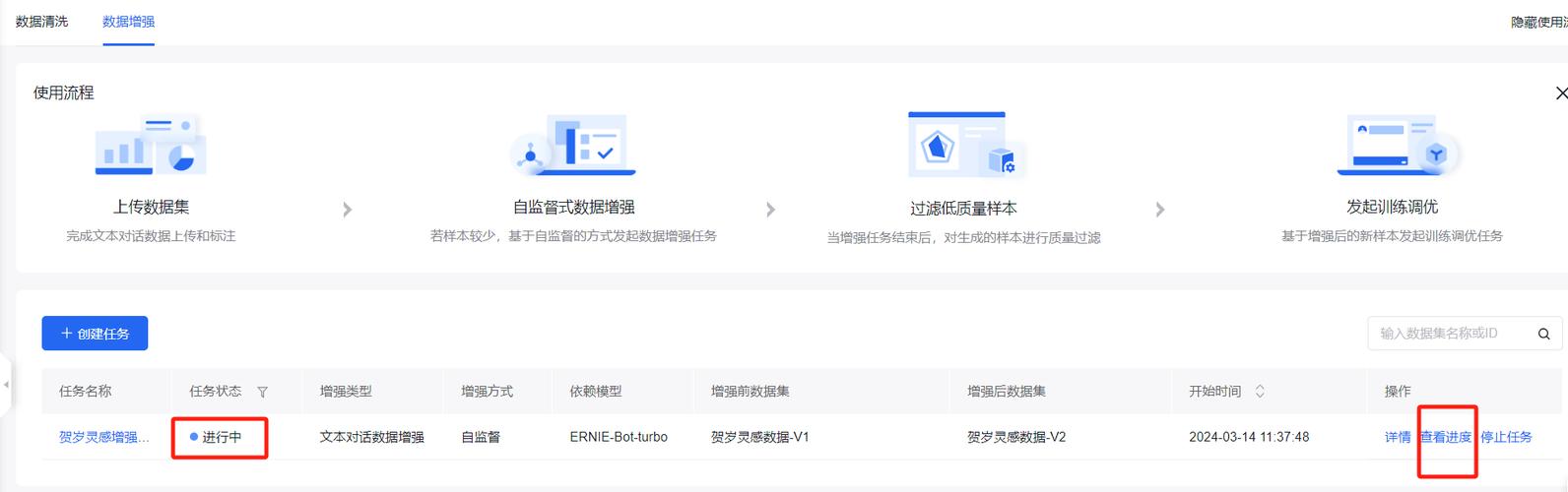Sort by 开始时间 using the sort arrows
This screenshot has width=1568, height=492.
click(x=1260, y=392)
